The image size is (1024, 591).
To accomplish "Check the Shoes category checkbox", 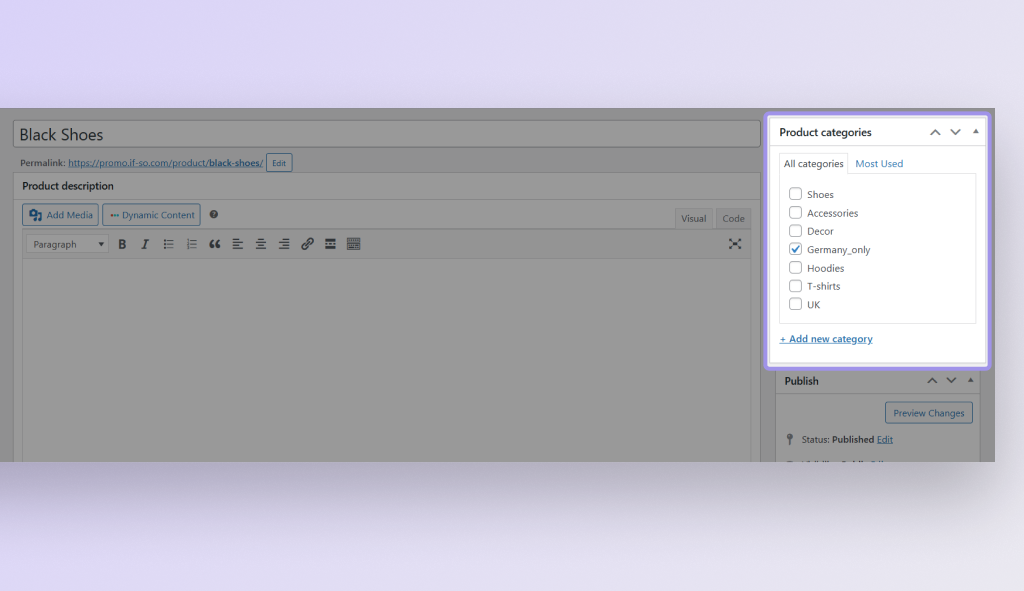I will (796, 194).
